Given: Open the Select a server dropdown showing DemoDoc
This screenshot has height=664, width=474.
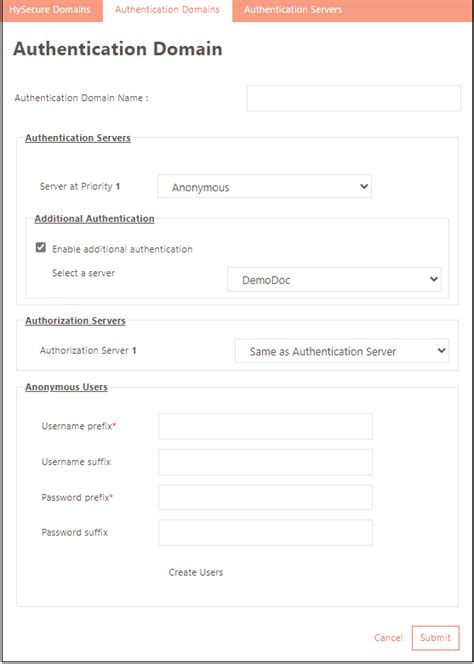Looking at the screenshot, I should [x=334, y=279].
